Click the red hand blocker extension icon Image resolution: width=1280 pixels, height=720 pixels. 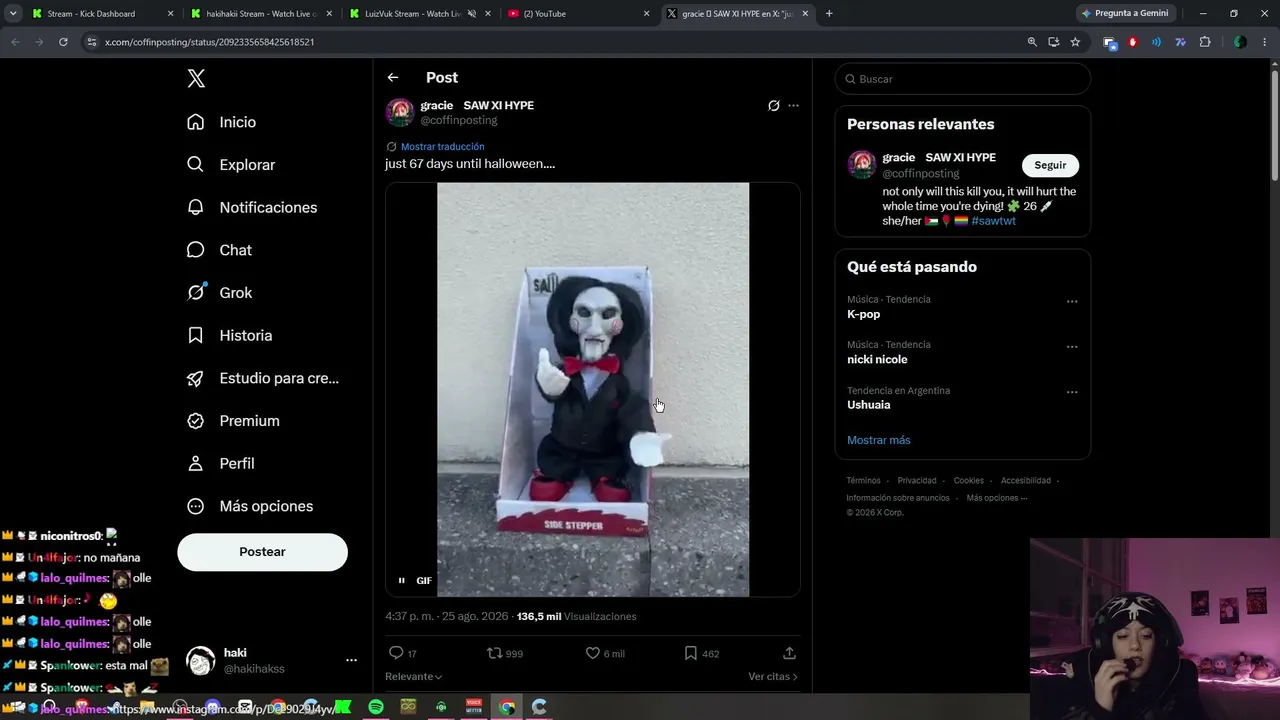1133,42
